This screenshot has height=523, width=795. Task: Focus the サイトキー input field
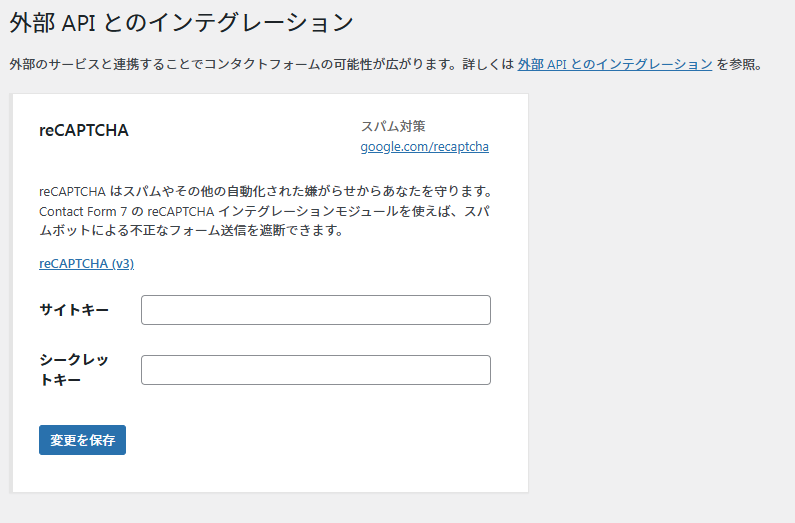pyautogui.click(x=315, y=310)
